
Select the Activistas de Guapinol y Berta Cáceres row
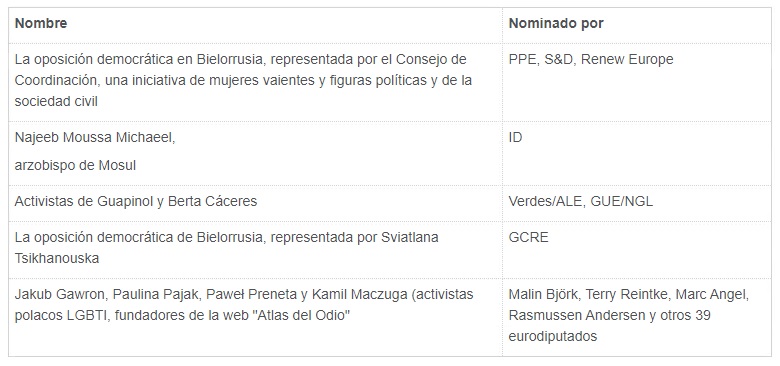click(390, 202)
